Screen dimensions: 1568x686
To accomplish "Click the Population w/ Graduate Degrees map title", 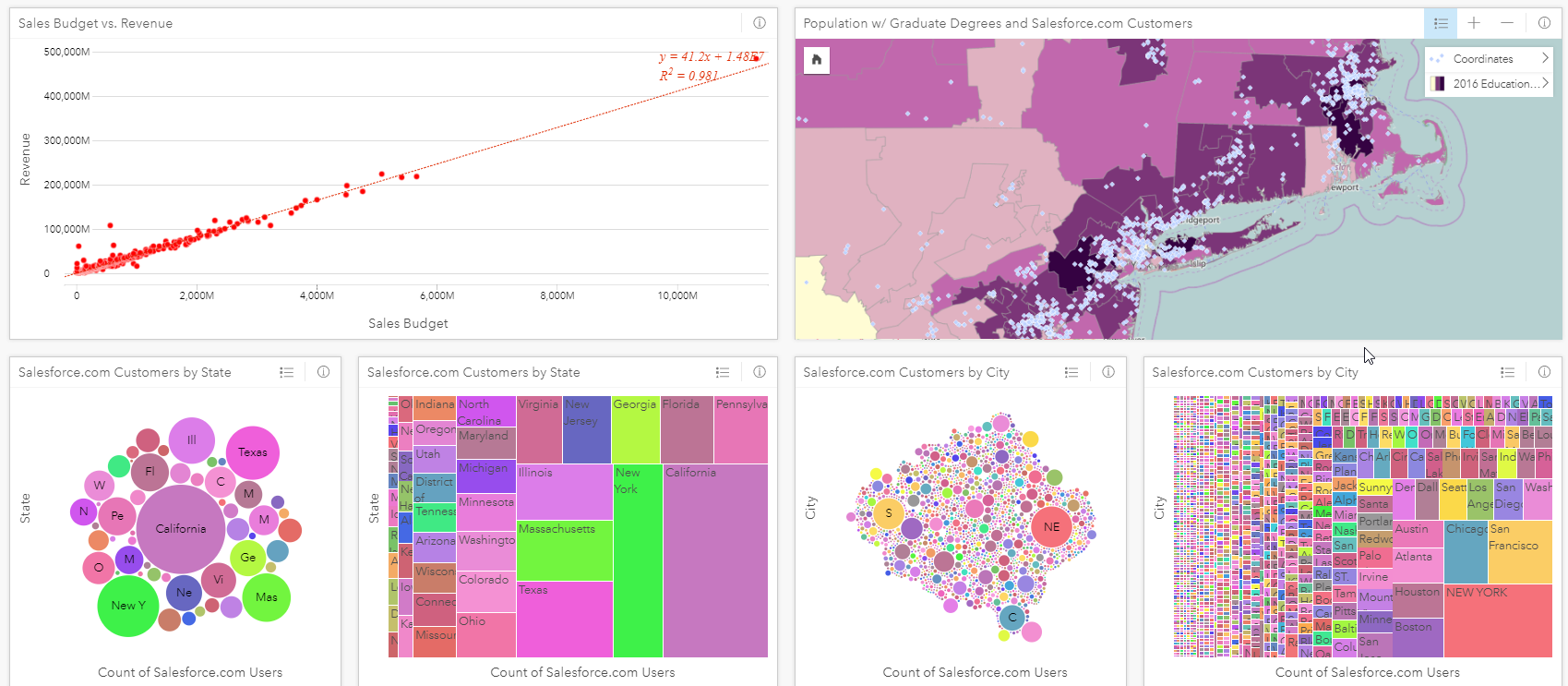I will click(x=998, y=23).
